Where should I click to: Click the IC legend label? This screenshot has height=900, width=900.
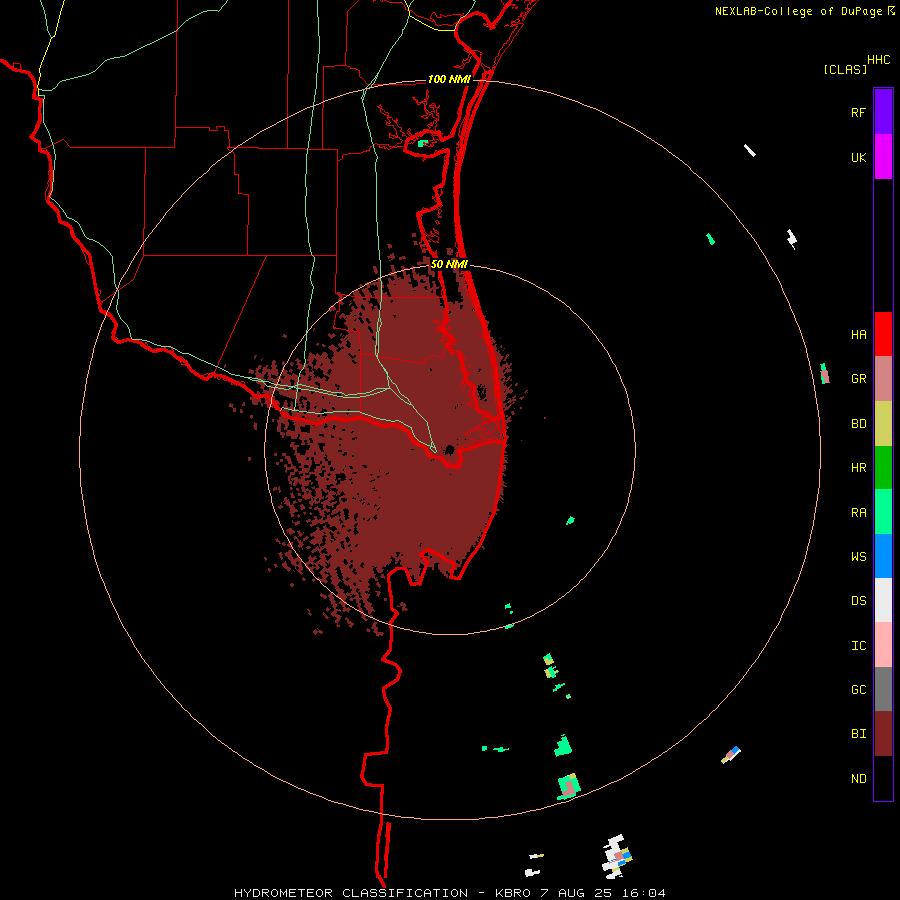(x=858, y=646)
